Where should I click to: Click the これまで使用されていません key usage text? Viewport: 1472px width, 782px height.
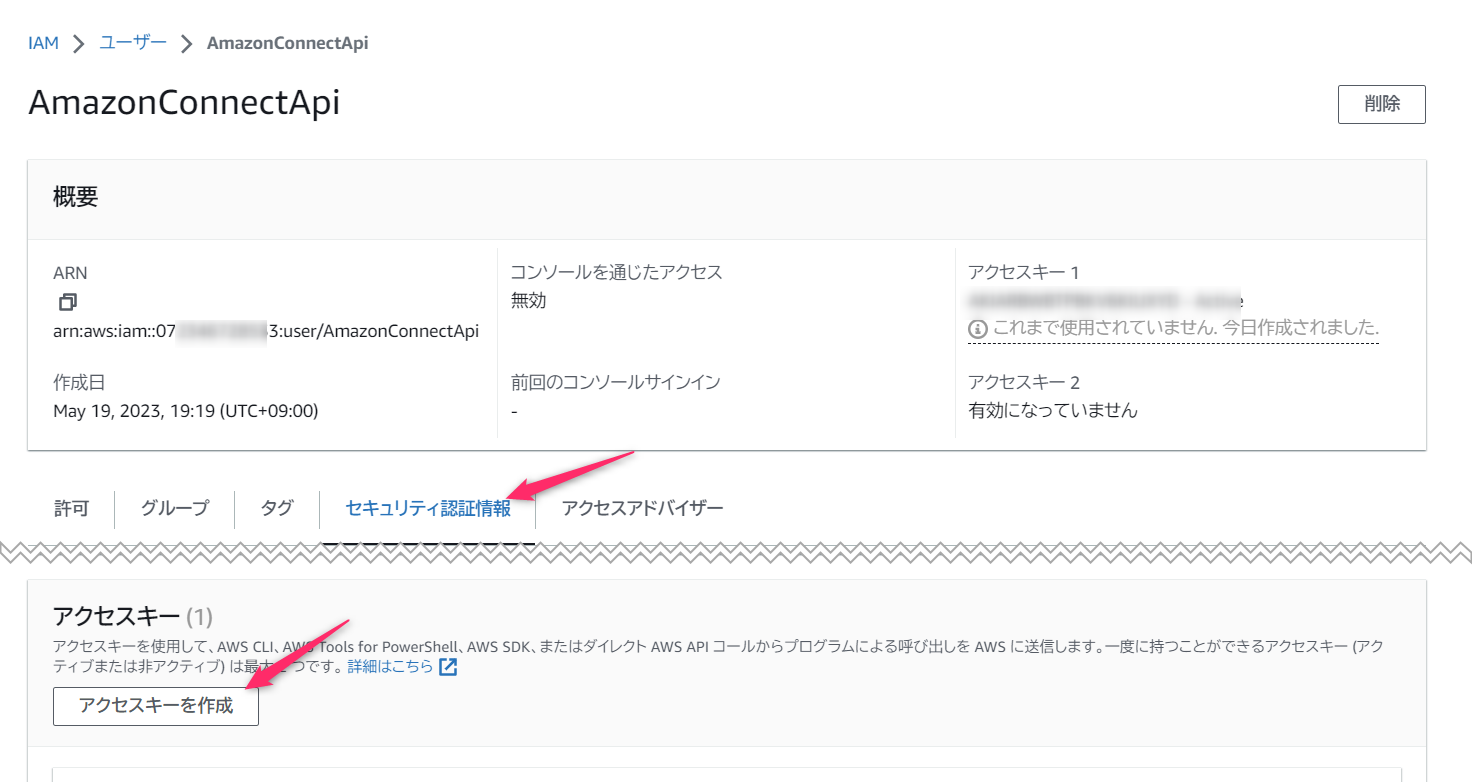pos(1186,328)
